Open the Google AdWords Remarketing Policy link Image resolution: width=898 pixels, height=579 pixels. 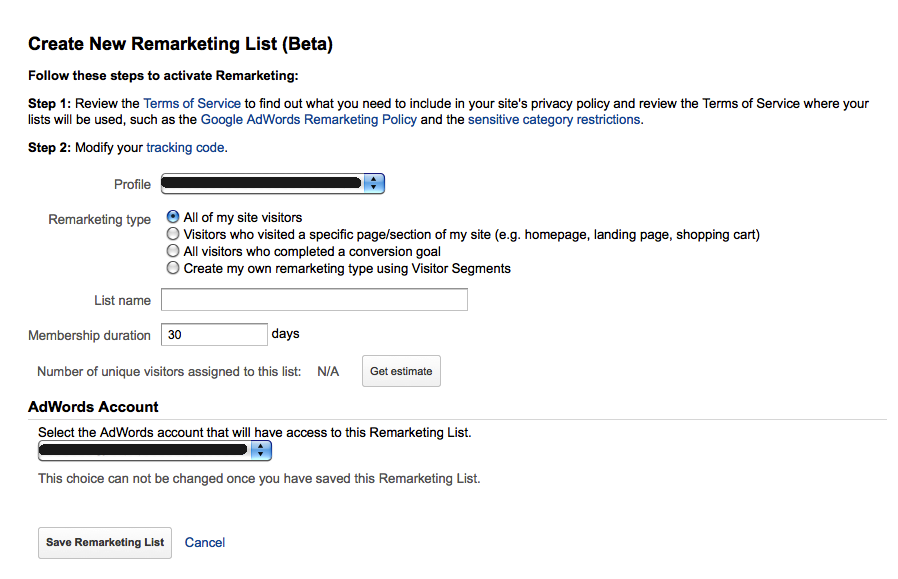pos(308,119)
